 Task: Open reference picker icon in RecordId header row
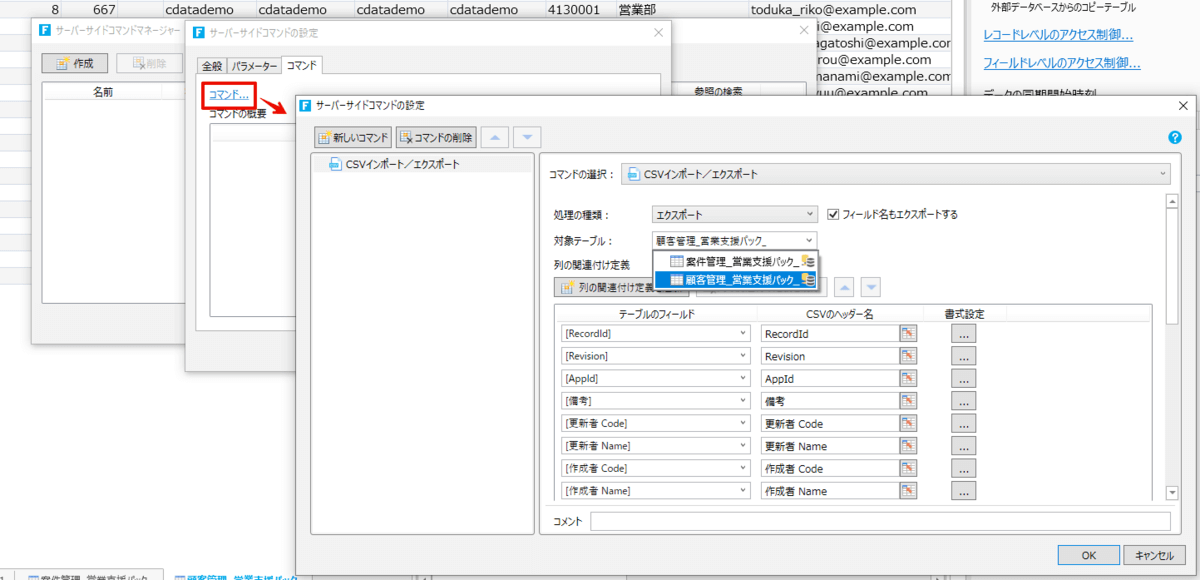point(908,334)
